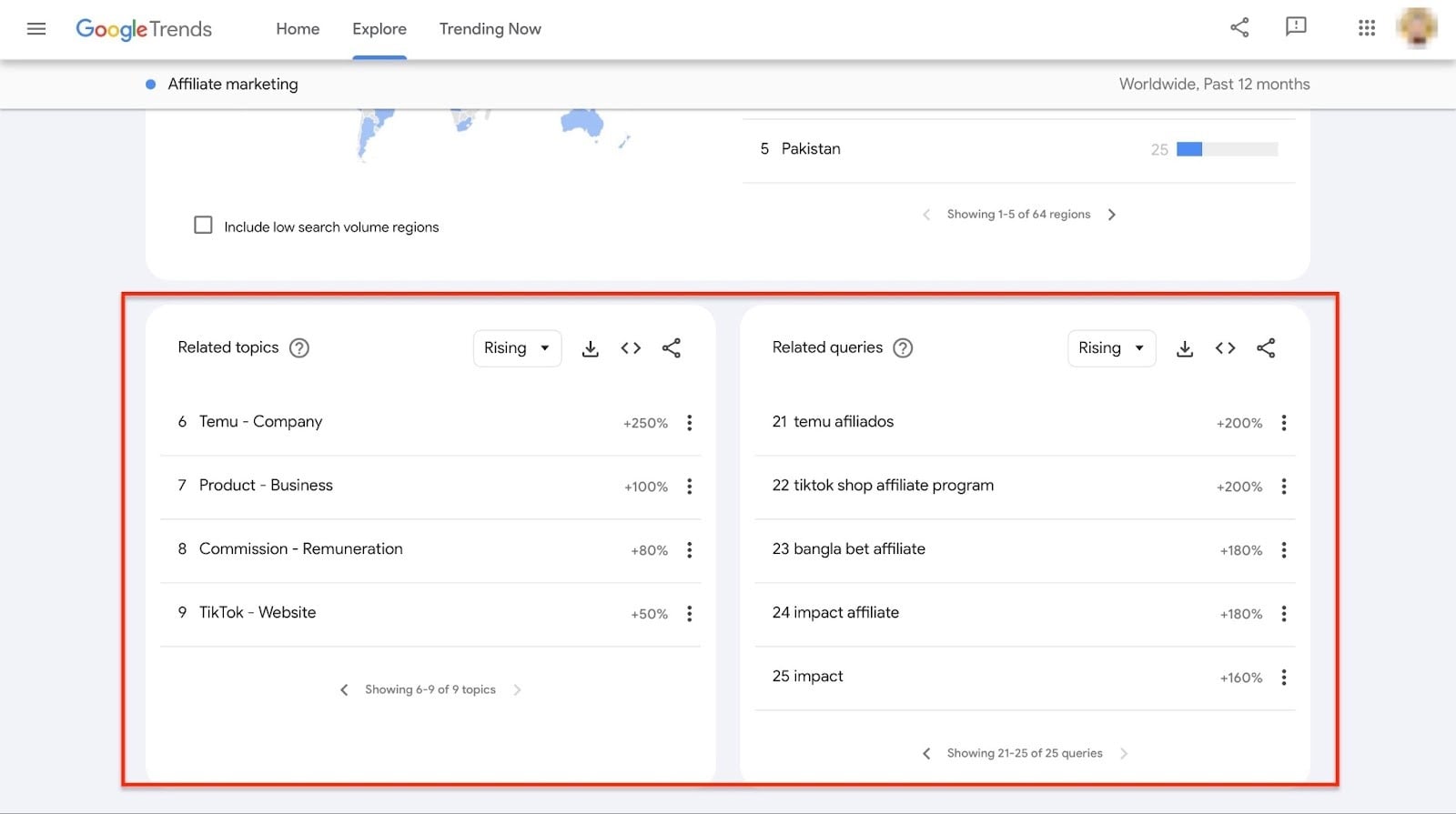The height and width of the screenshot is (814, 1456).
Task: Open more options for tiktok shop affiliate program
Action: [x=1284, y=487]
